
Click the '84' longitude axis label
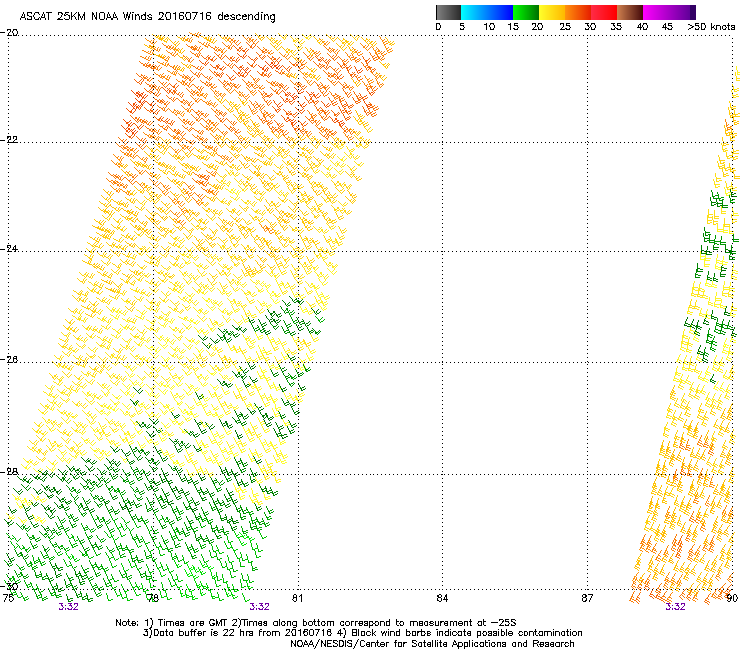coord(442,598)
